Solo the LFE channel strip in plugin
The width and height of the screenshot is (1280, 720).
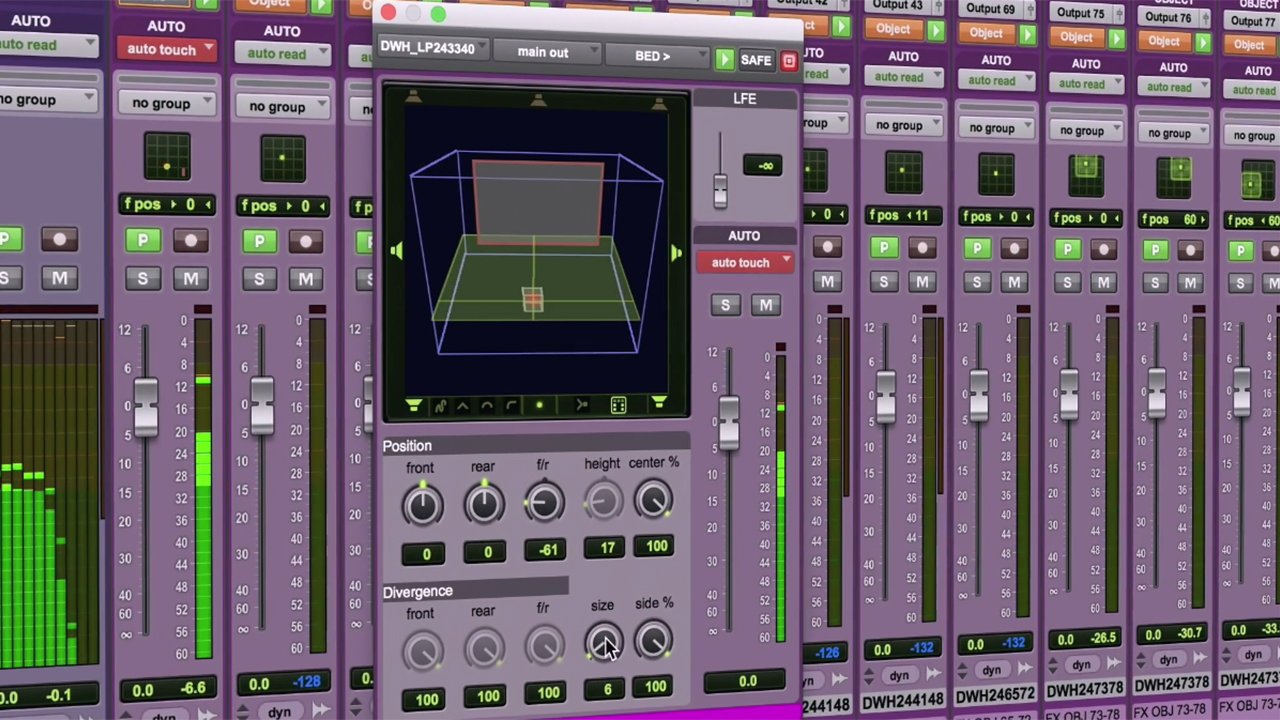pyautogui.click(x=725, y=305)
